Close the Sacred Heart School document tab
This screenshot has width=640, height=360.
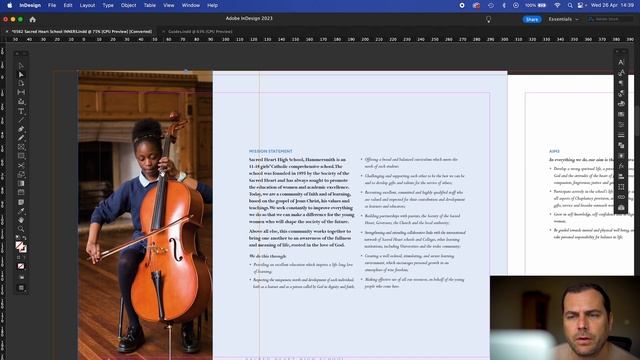click(x=7, y=31)
